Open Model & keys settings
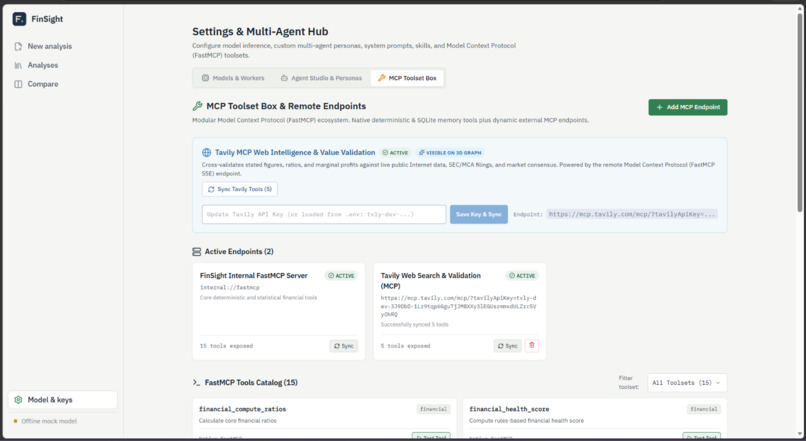The image size is (806, 441). 63,400
